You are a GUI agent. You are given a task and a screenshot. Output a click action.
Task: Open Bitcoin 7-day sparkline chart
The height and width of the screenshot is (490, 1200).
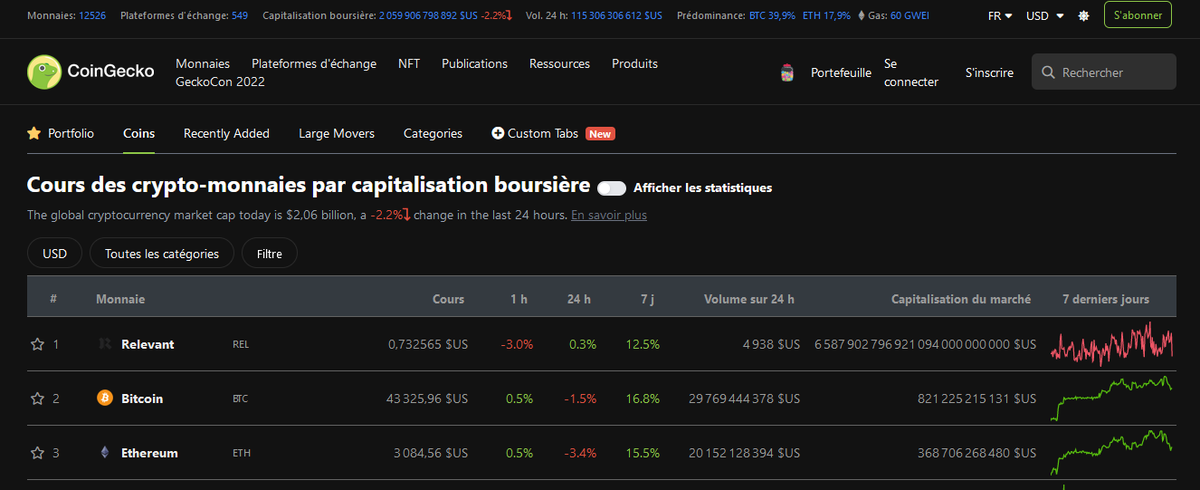click(x=1112, y=397)
